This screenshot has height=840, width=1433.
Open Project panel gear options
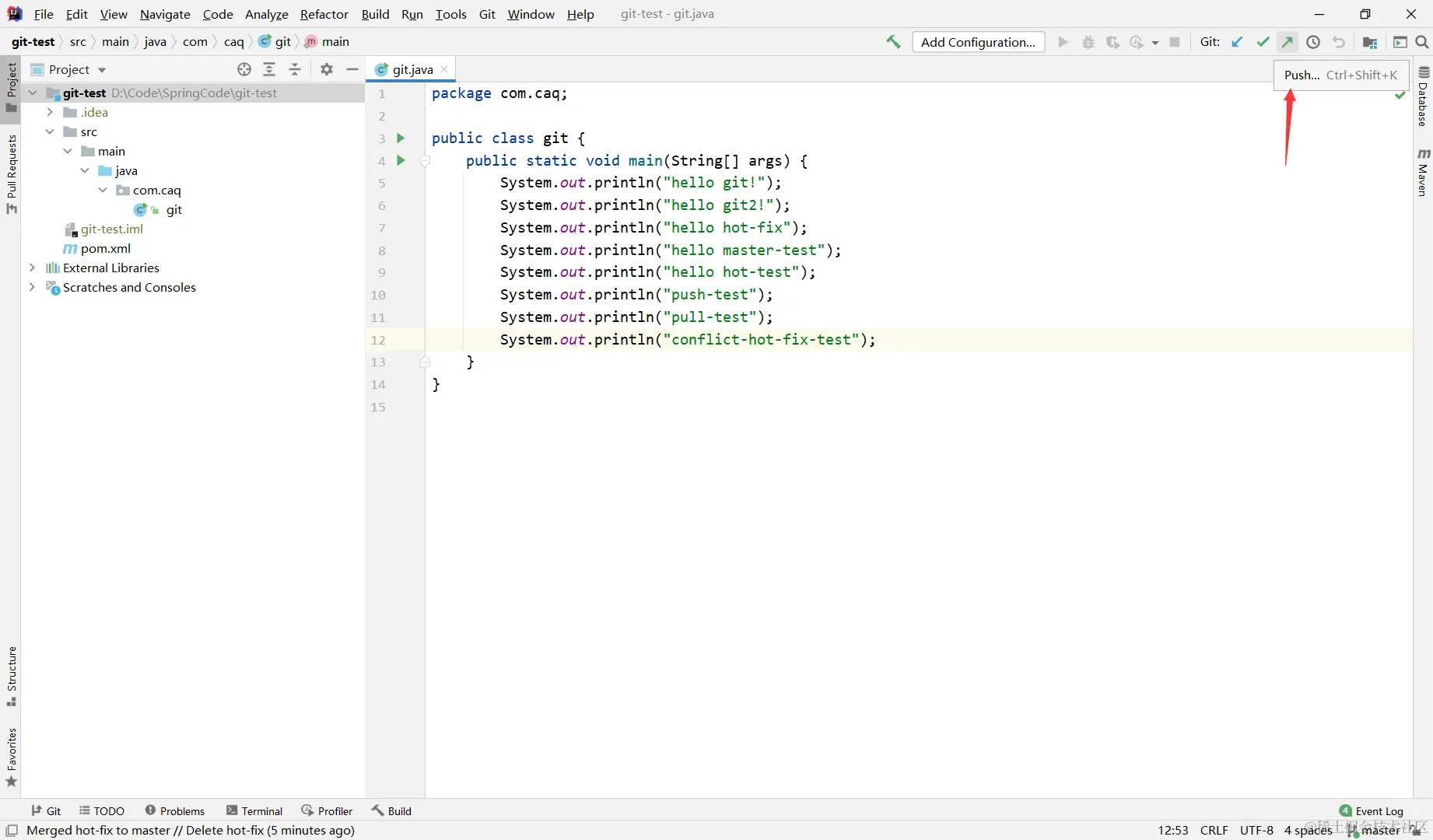(327, 69)
